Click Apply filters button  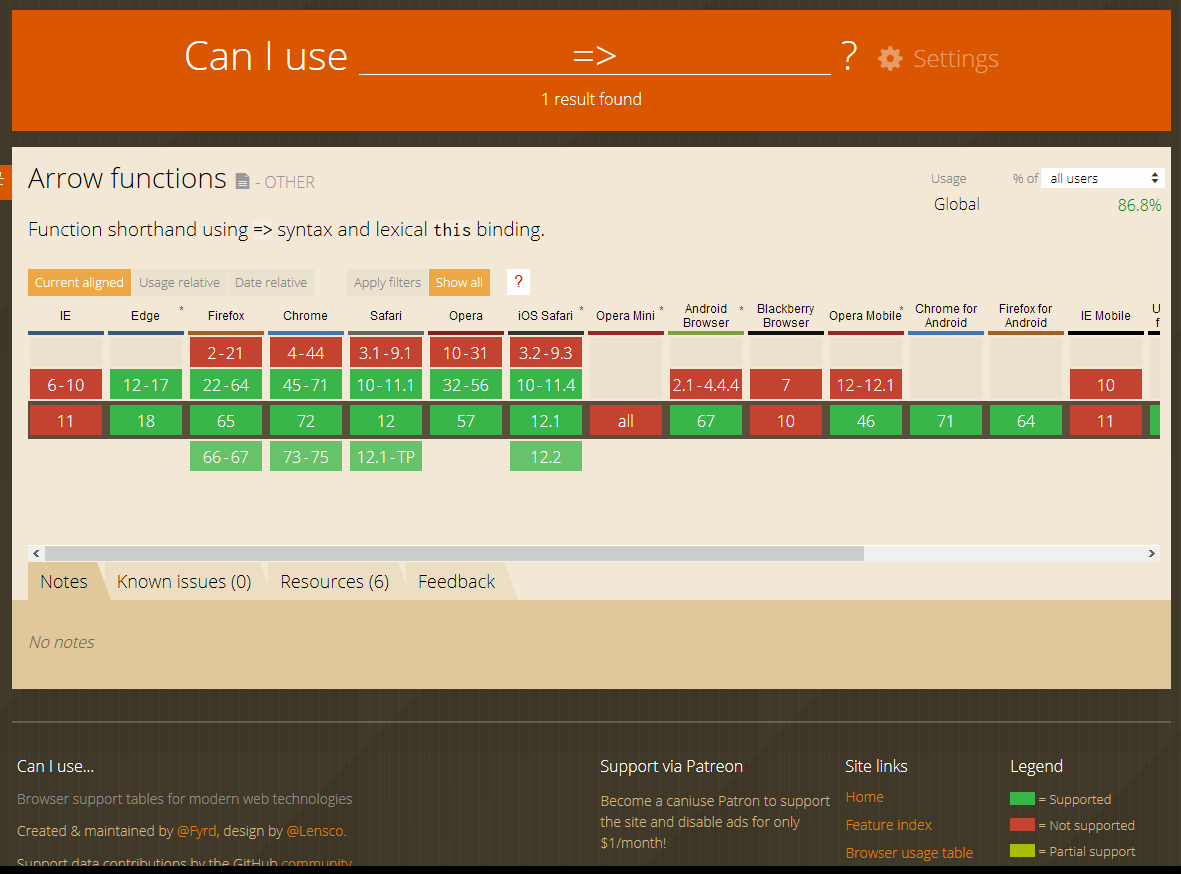(387, 283)
